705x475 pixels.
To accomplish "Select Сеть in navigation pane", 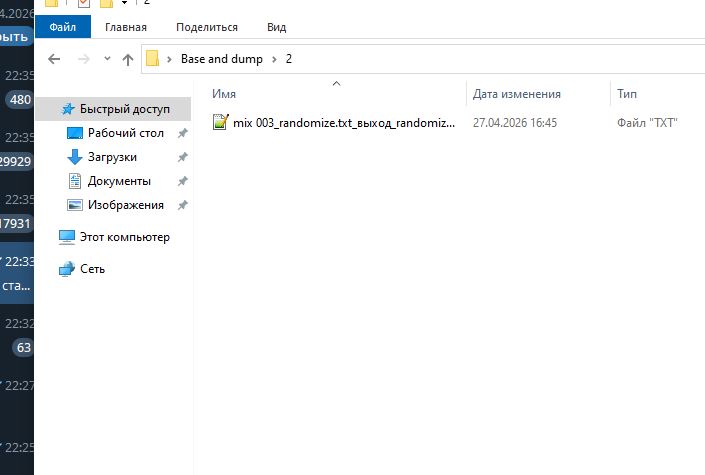I will 92,269.
